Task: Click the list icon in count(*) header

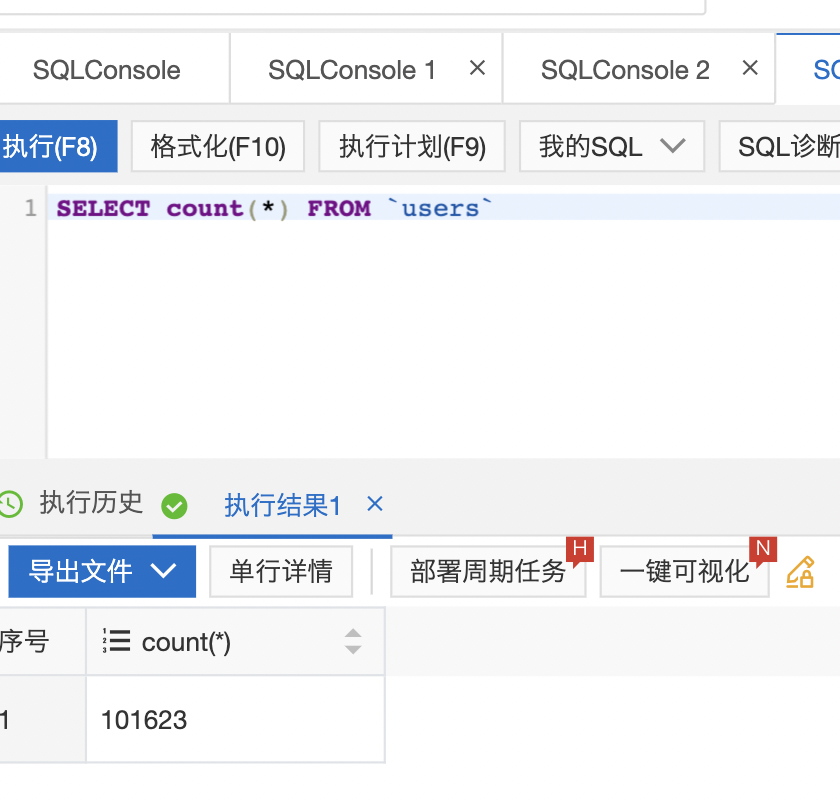Action: [117, 641]
